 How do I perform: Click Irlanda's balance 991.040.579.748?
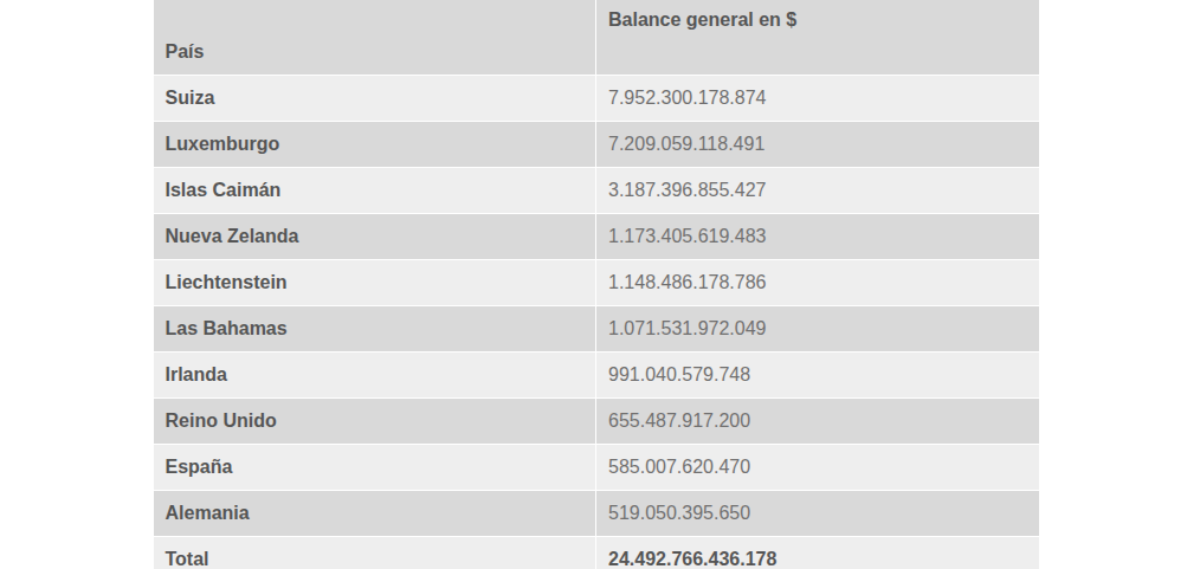(679, 374)
